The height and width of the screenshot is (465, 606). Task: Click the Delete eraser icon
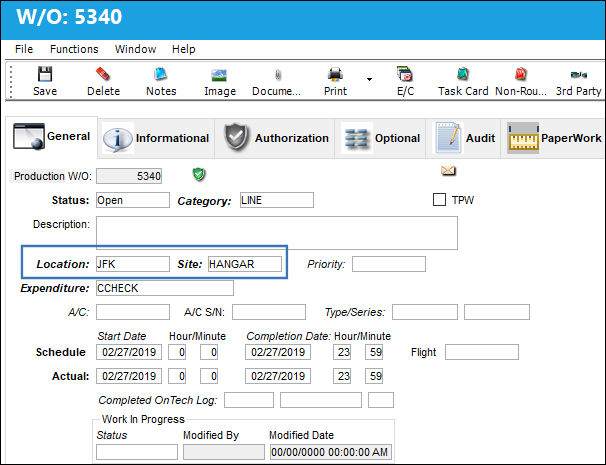tap(103, 74)
